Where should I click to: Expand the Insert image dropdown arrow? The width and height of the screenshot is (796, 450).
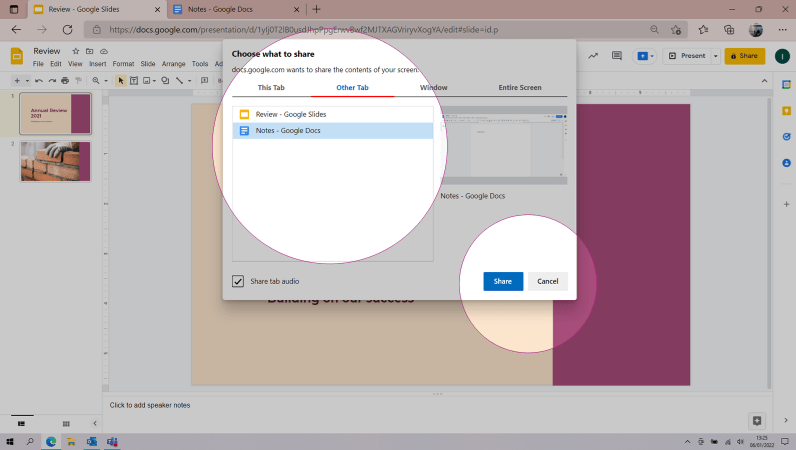[154, 80]
